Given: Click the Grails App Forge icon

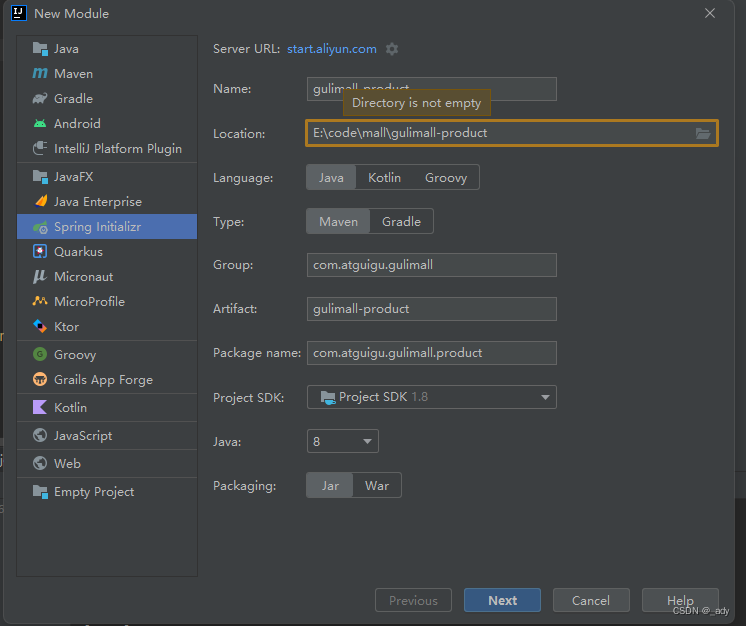Looking at the screenshot, I should (x=40, y=379).
